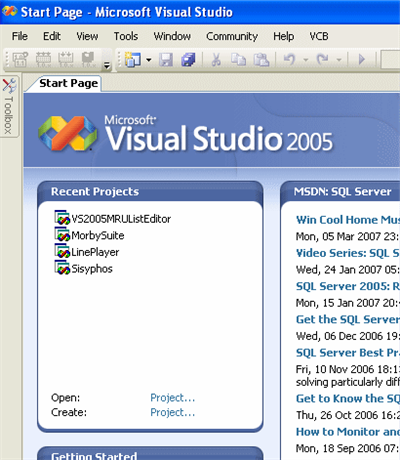Click the Cut scissors icon

coord(216,60)
